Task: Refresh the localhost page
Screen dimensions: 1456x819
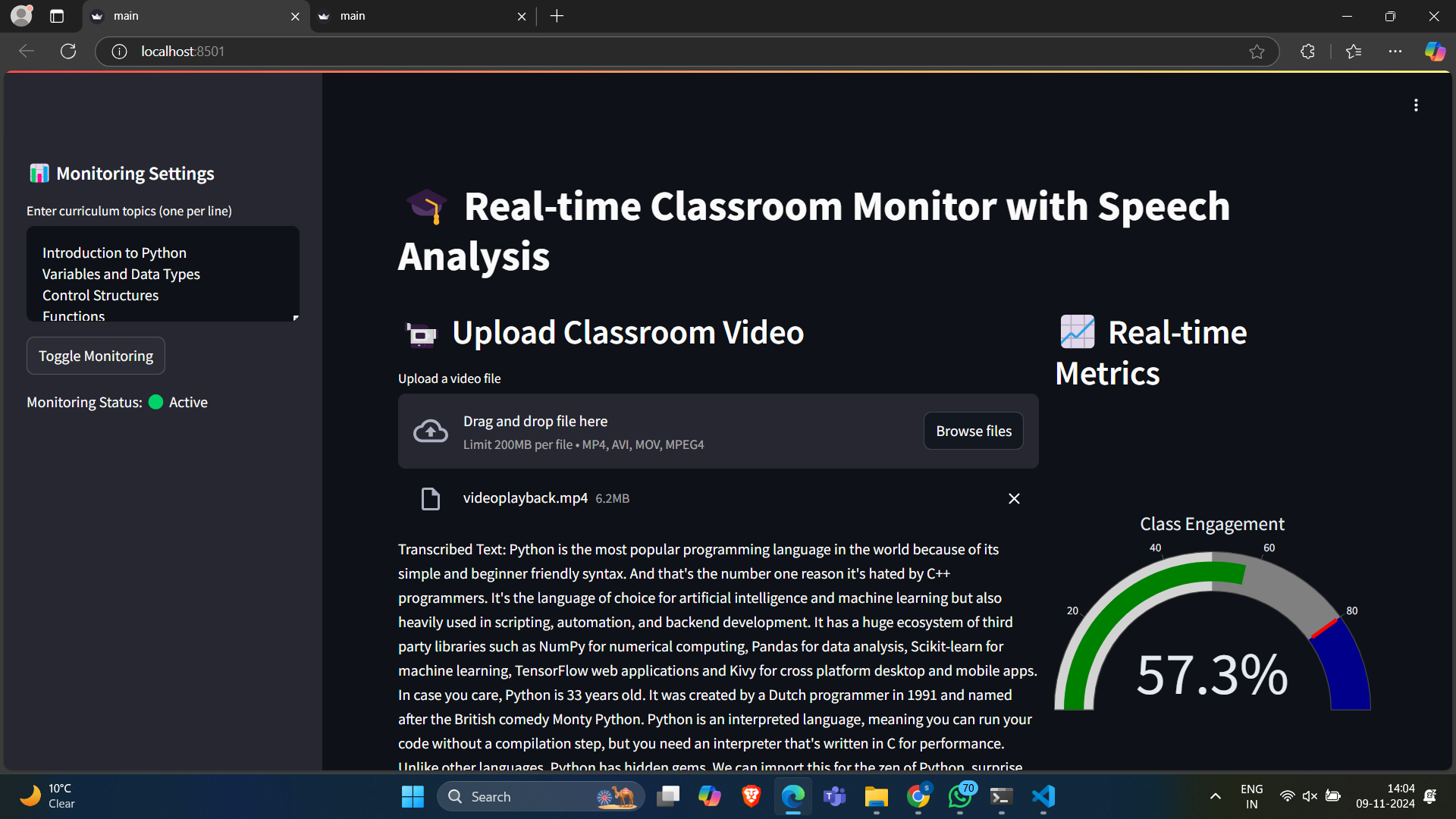Action: (x=68, y=51)
